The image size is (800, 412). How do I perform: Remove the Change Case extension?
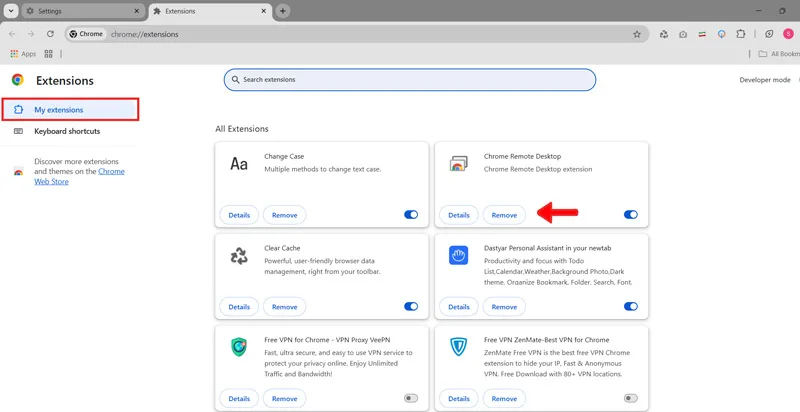[284, 215]
